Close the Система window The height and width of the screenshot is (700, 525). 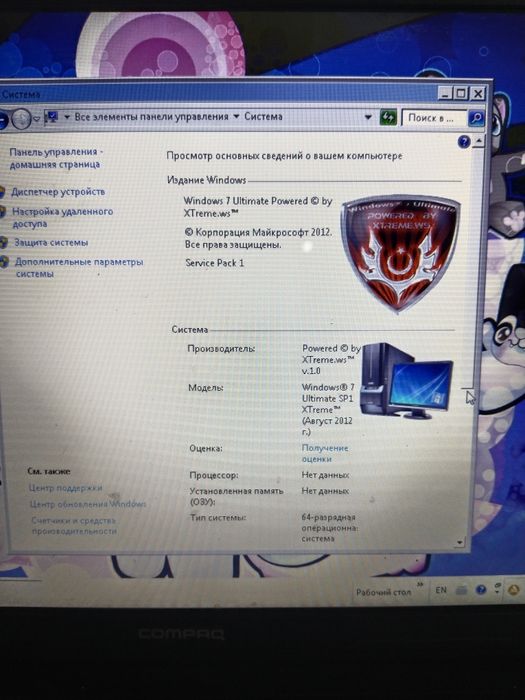(477, 94)
